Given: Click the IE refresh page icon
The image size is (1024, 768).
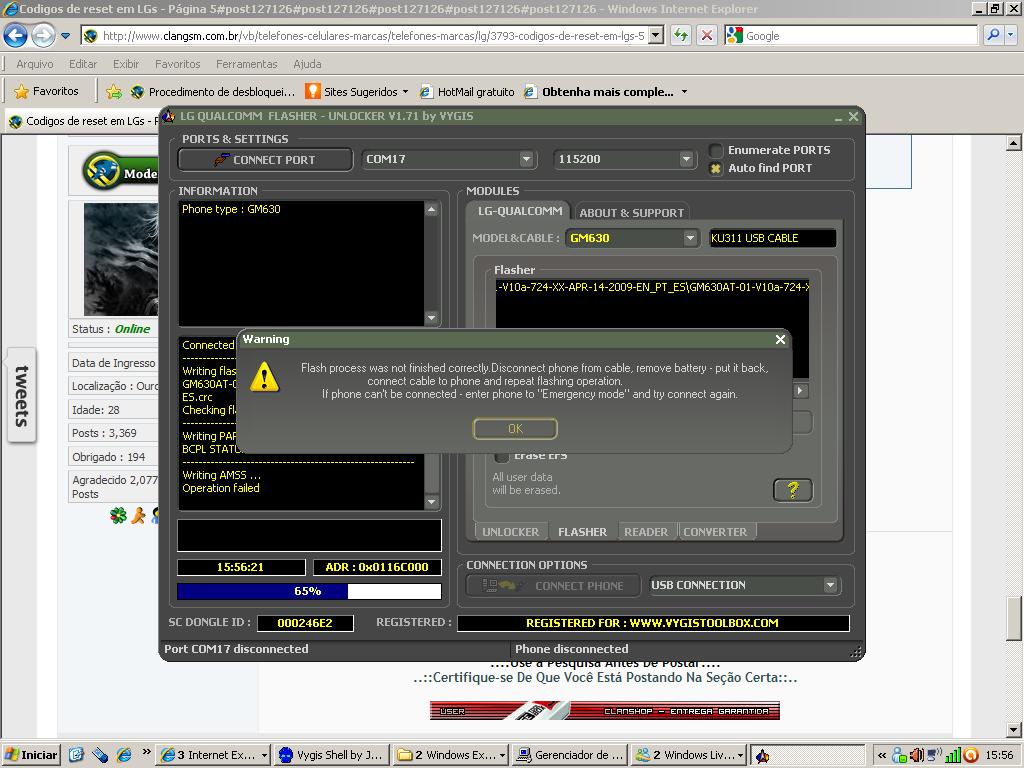Looking at the screenshot, I should 681,35.
